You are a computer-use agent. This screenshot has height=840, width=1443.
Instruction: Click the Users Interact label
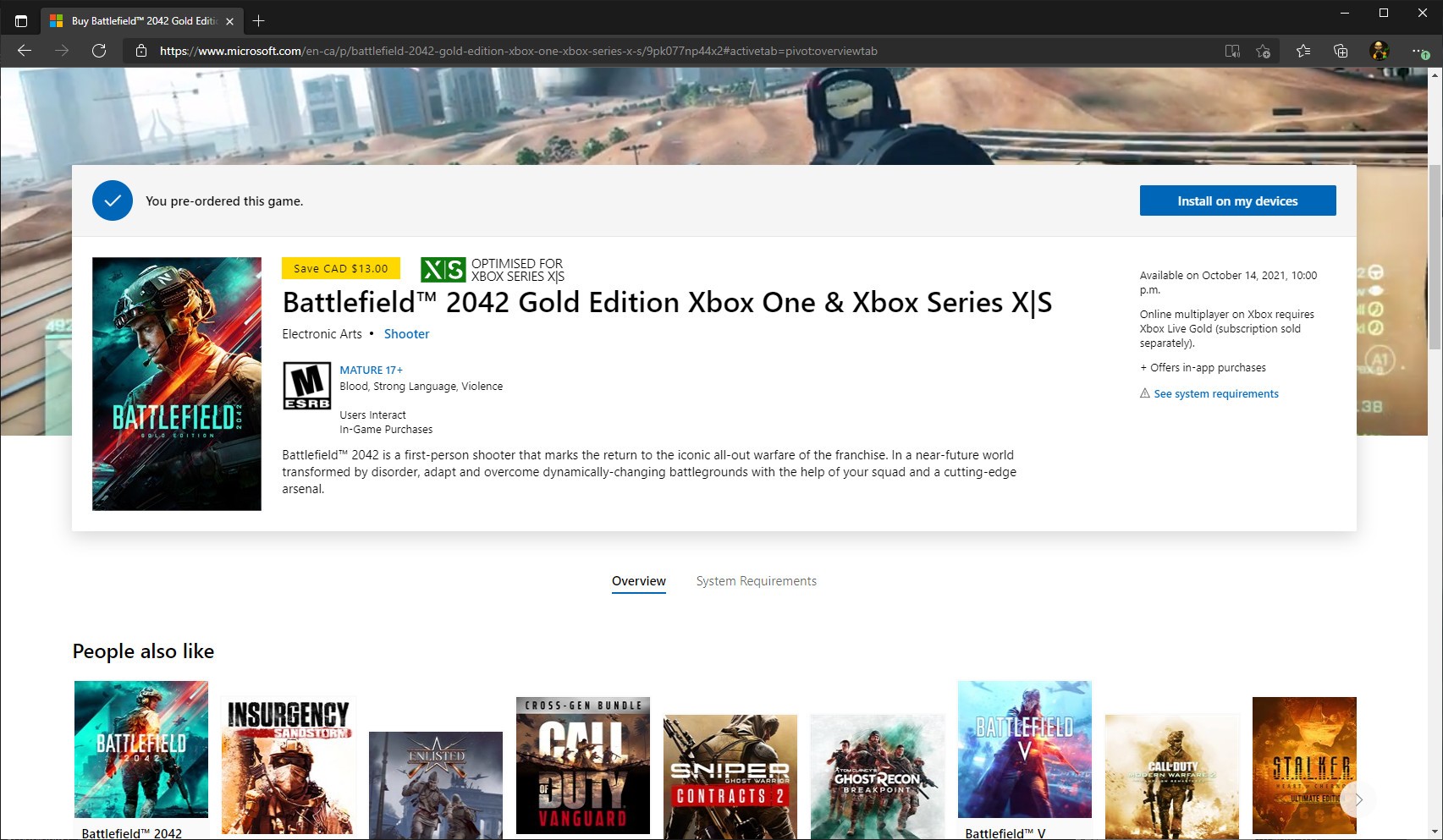[372, 415]
